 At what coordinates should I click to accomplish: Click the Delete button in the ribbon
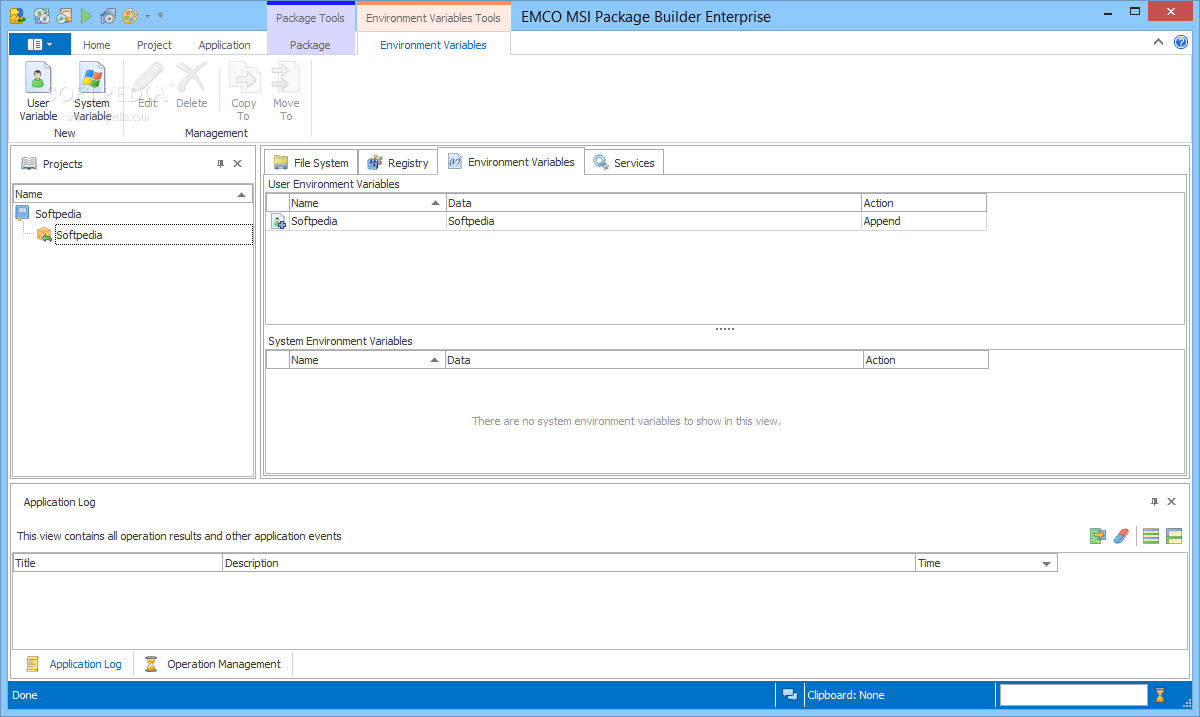[191, 87]
